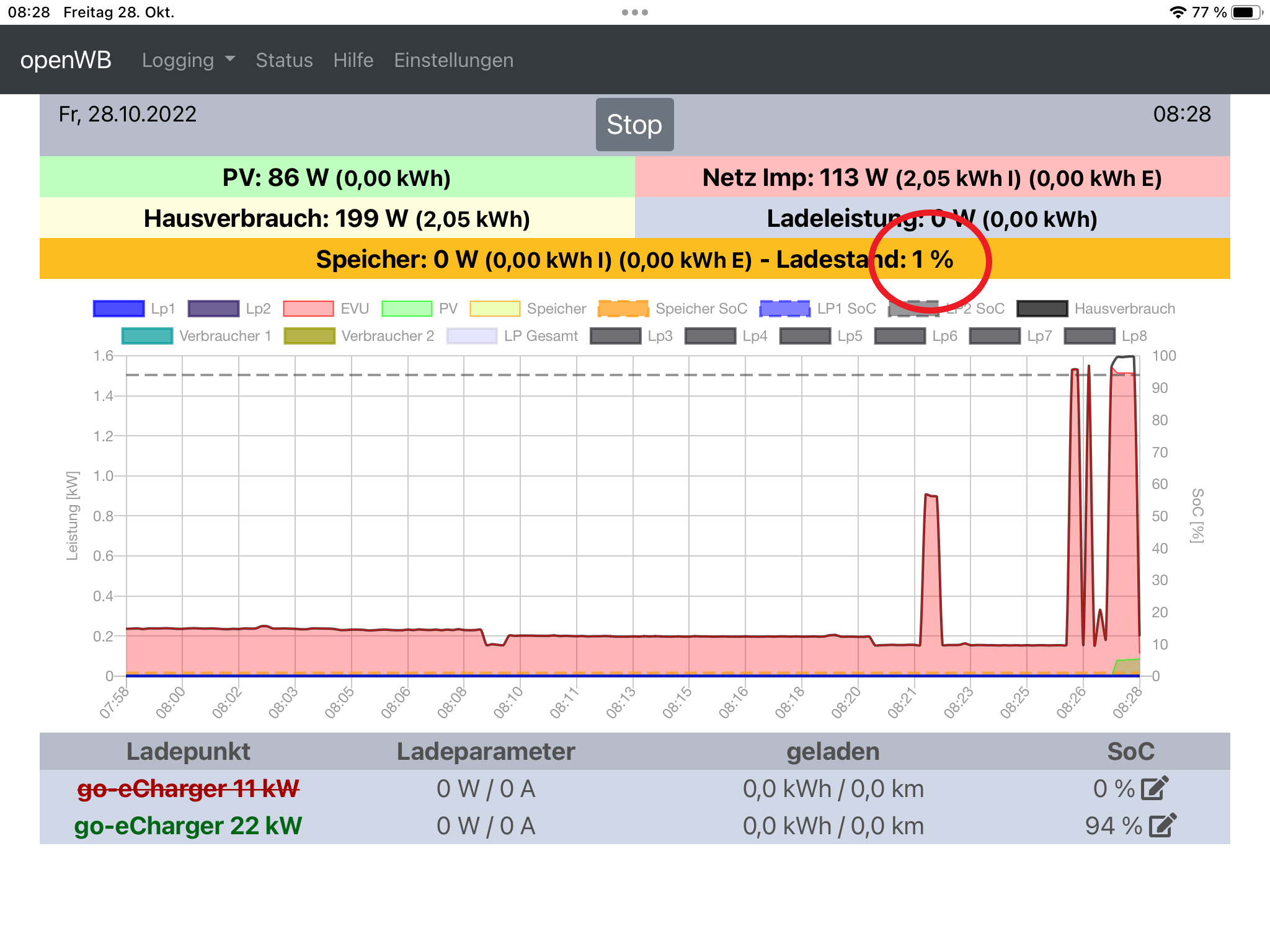Click the edit SoC icon for go-eCharger 11 kW
Viewport: 1270px width, 952px height.
pos(1155,788)
